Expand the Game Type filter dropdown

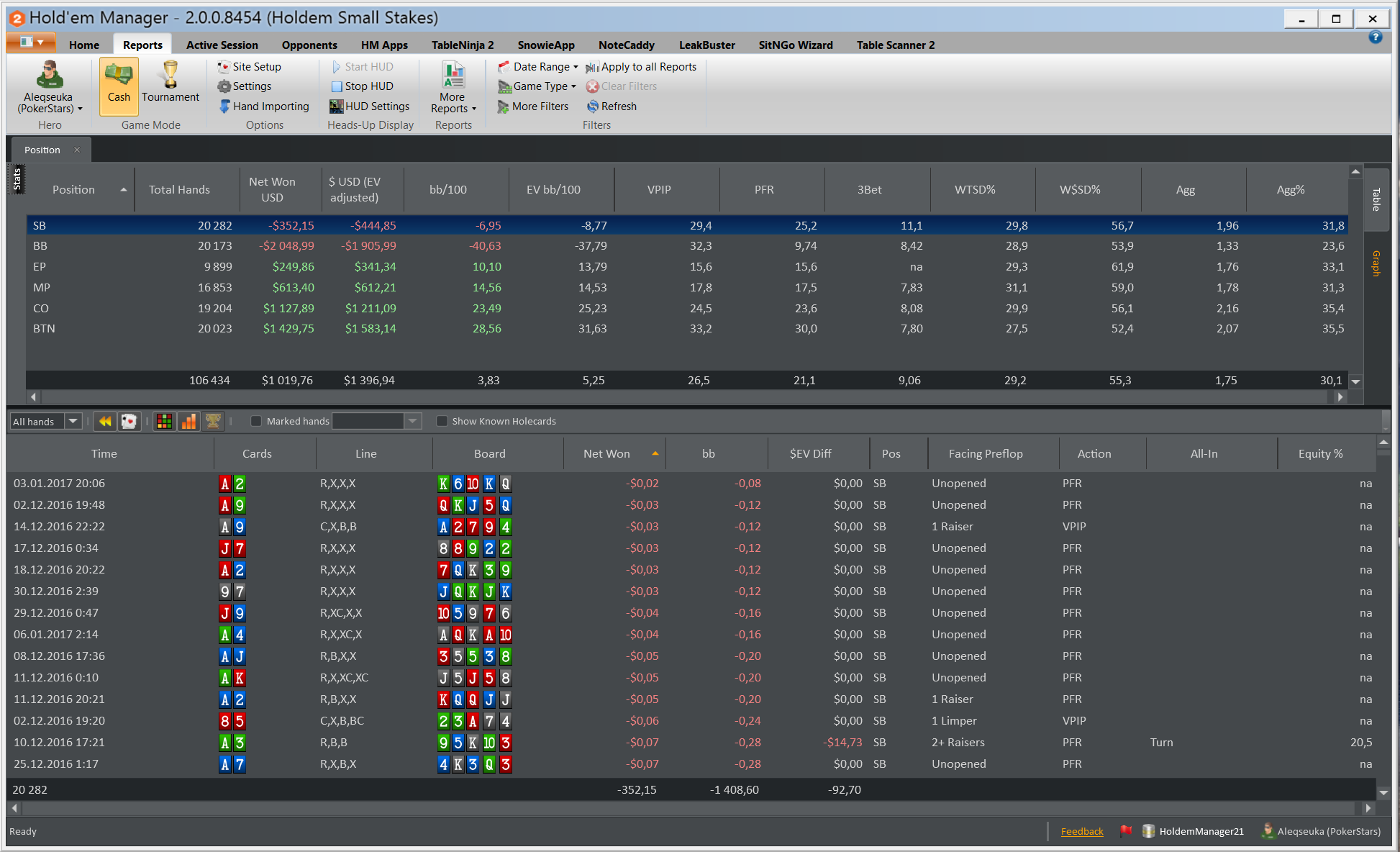click(x=537, y=86)
